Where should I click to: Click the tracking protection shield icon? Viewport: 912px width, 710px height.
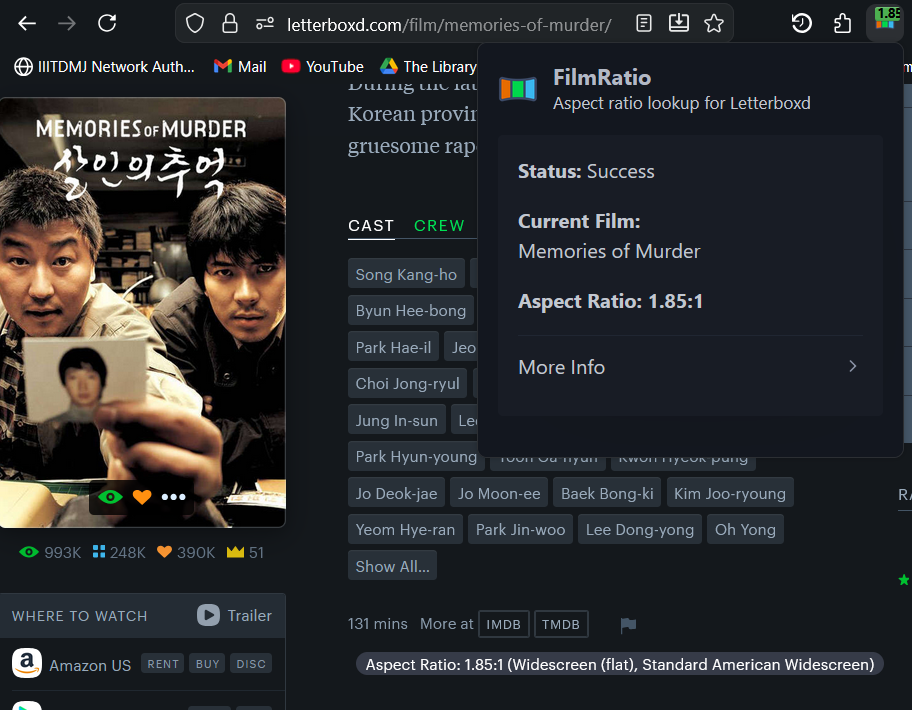(x=194, y=23)
